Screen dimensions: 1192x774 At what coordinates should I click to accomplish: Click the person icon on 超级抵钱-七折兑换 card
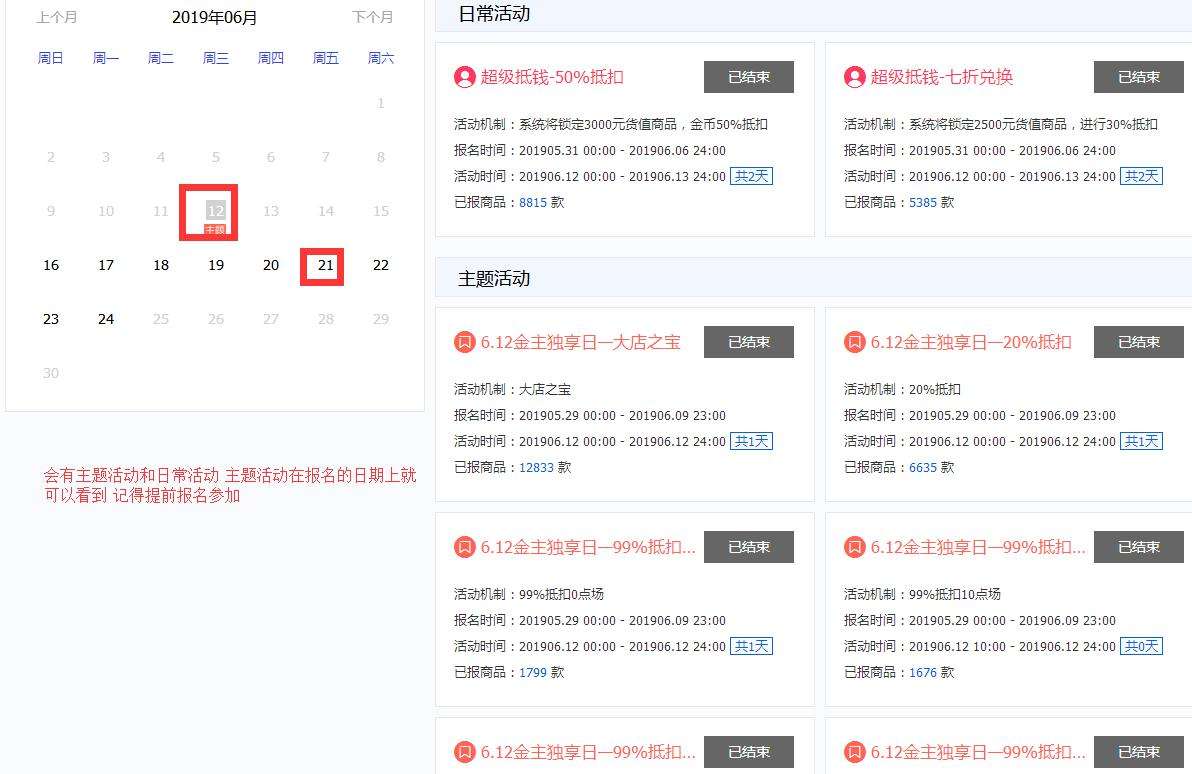tap(853, 77)
